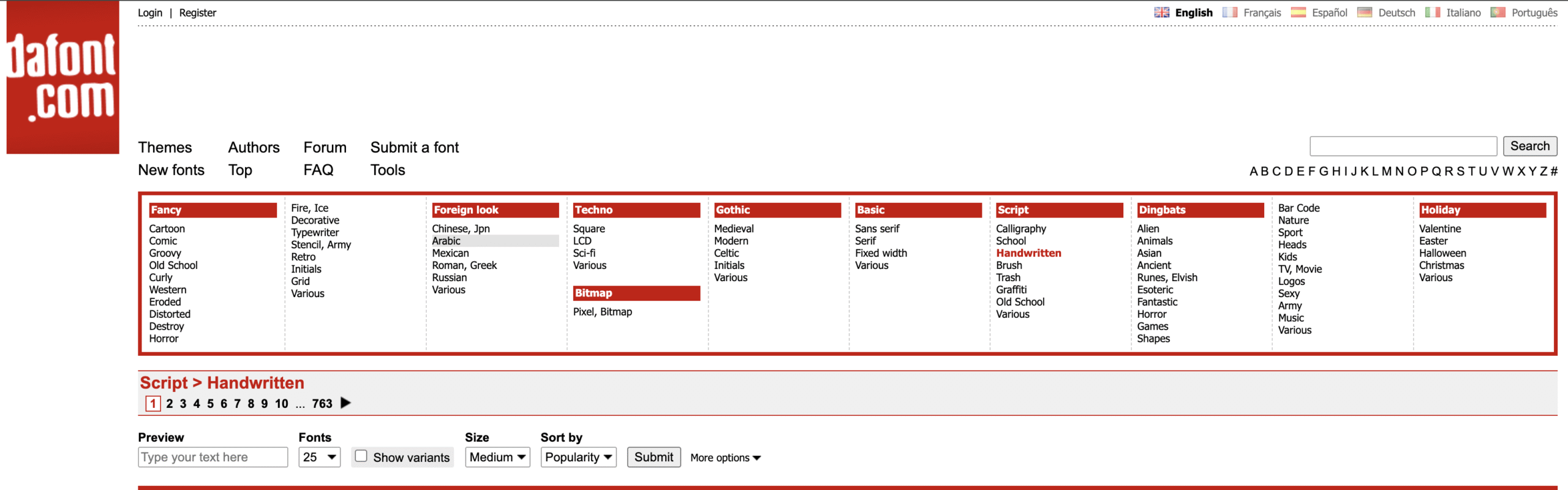Click the # symbol in alphabet index
The height and width of the screenshot is (490, 1568).
pos(1553,171)
